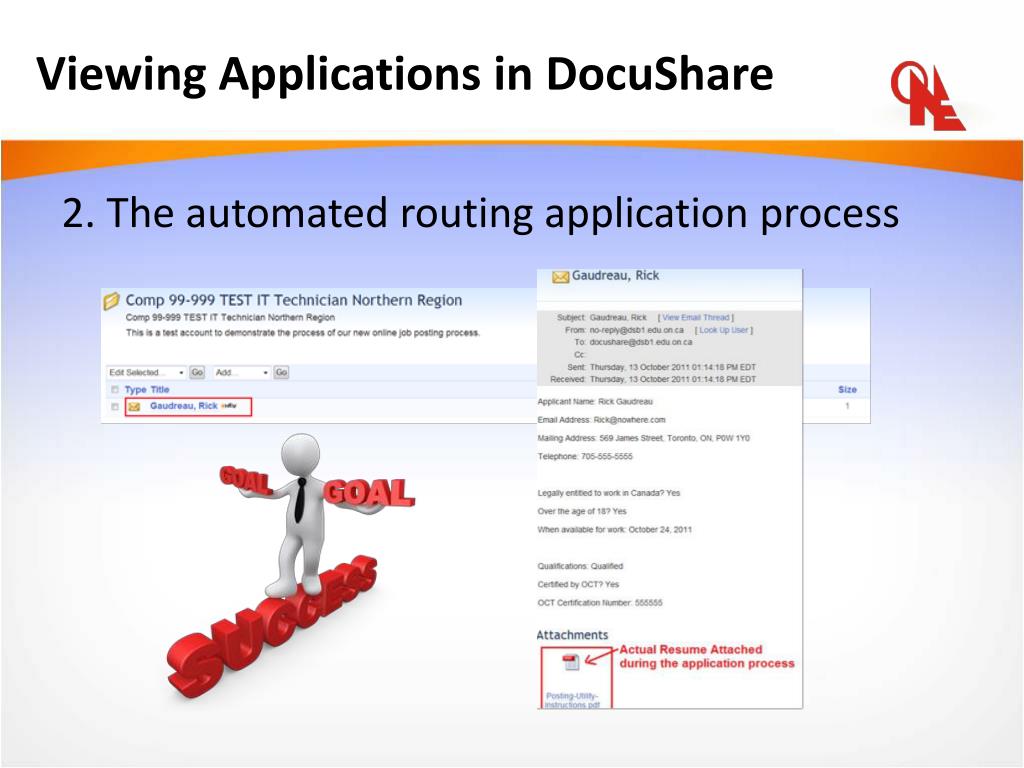Click the Applicant Name: Rick Gaudreau line
Screen dimensions: 1024x768
click(595, 402)
